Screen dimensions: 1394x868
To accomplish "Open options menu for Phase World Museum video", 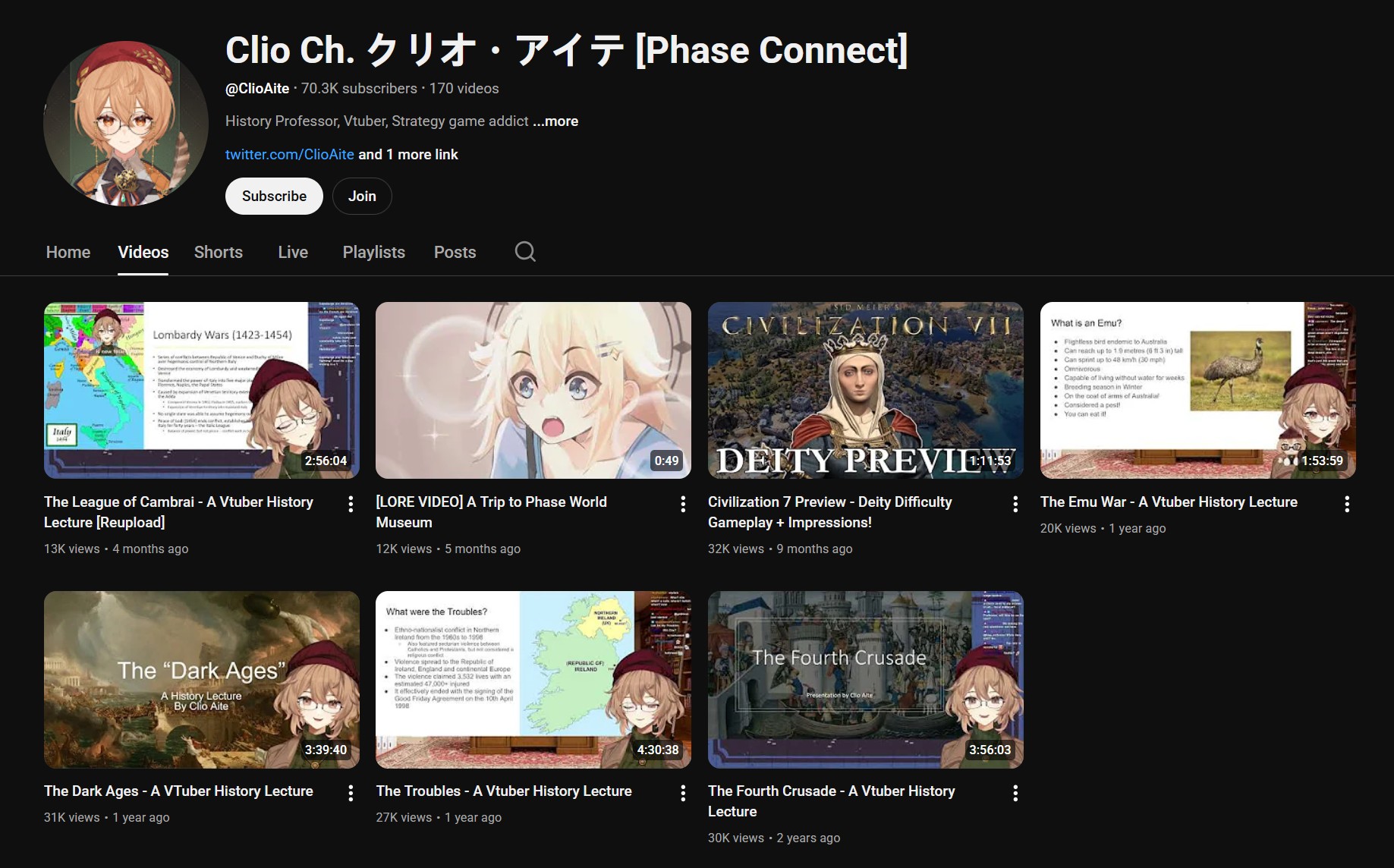I will tap(683, 504).
